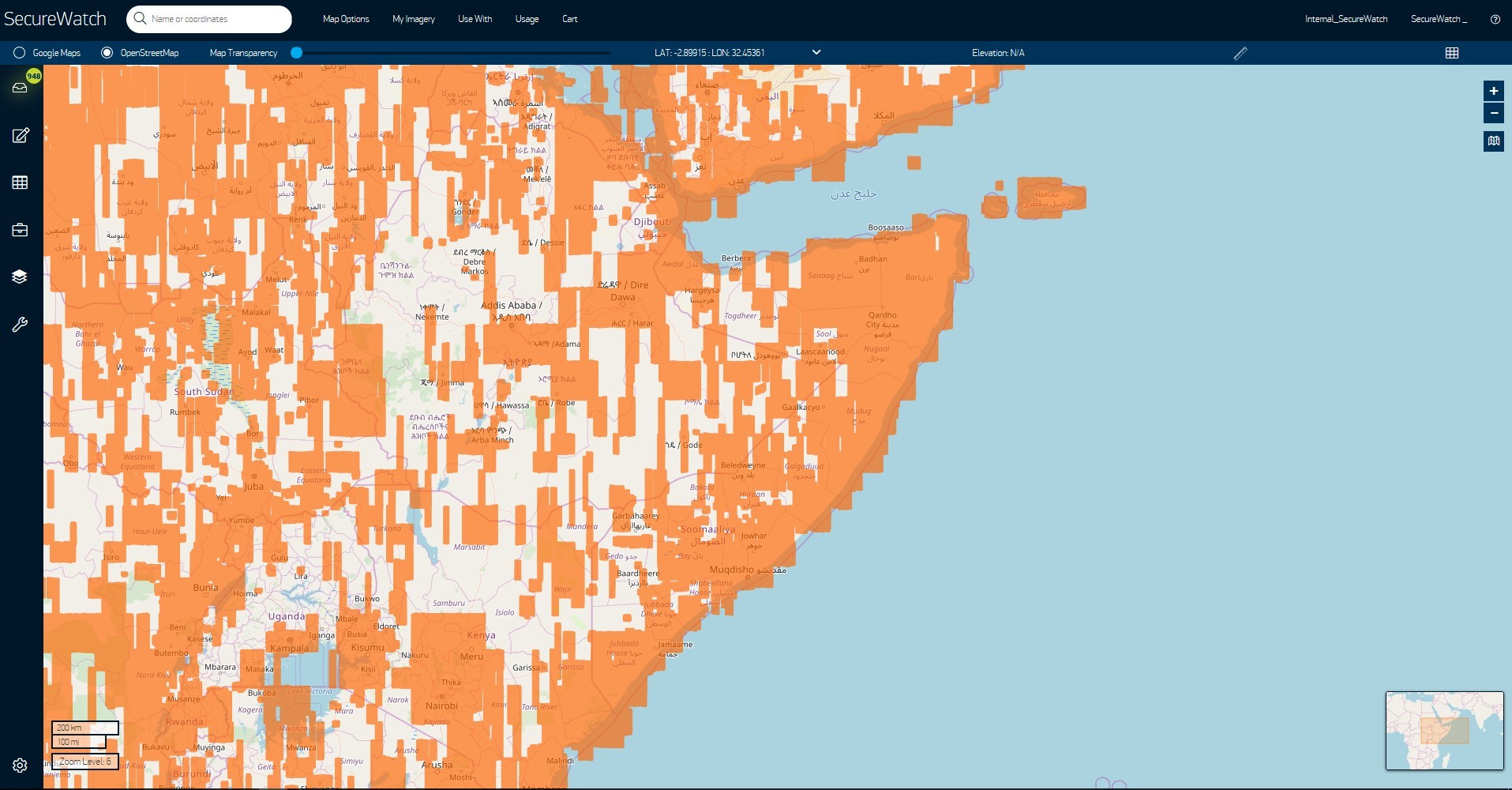Open the inbox notifications icon with 948 badge
Image resolution: width=1512 pixels, height=790 pixels.
pos(21,87)
